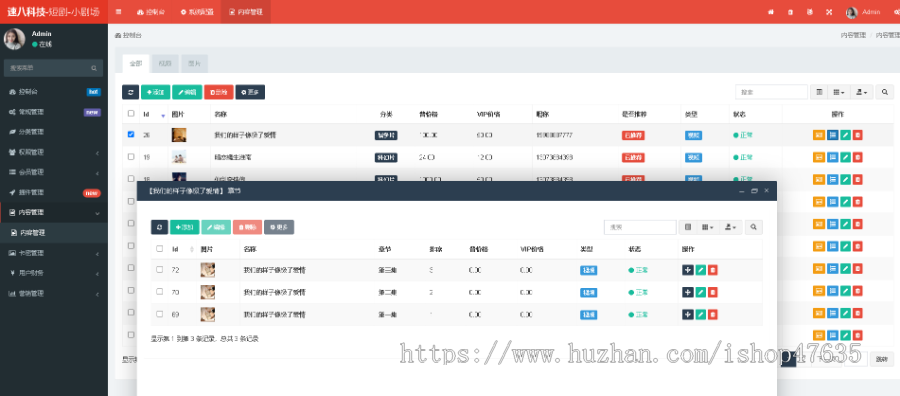900x396 pixels.
Task: Click the red recommended badge in row 19
Action: coord(633,157)
